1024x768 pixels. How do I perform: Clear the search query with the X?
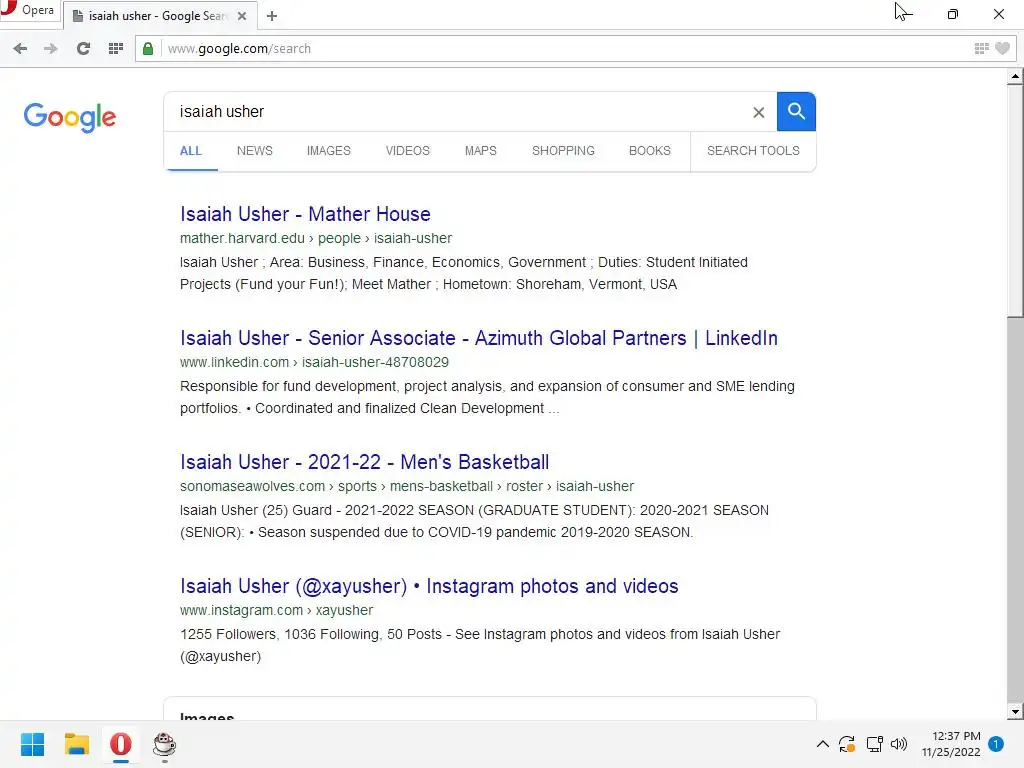(x=758, y=112)
